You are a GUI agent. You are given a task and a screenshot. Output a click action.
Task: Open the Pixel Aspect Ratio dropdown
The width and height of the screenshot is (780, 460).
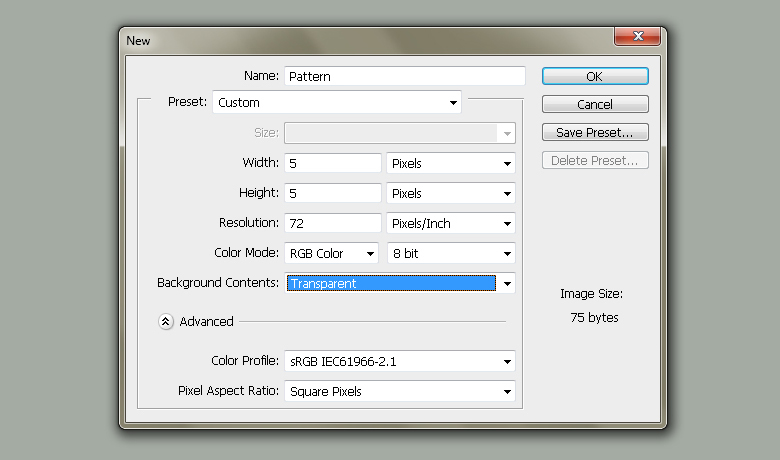pyautogui.click(x=400, y=391)
